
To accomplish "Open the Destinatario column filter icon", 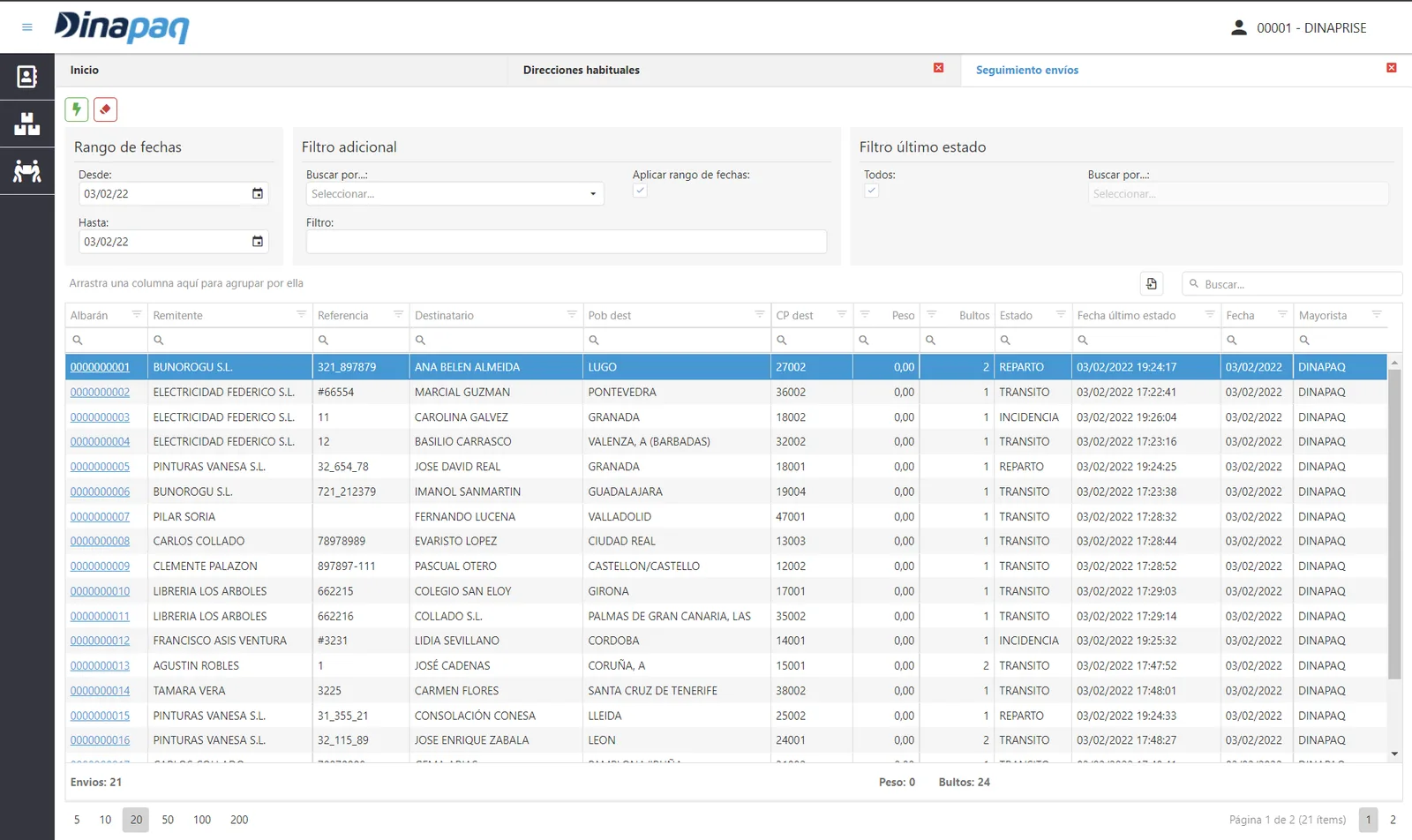I will pos(572,314).
